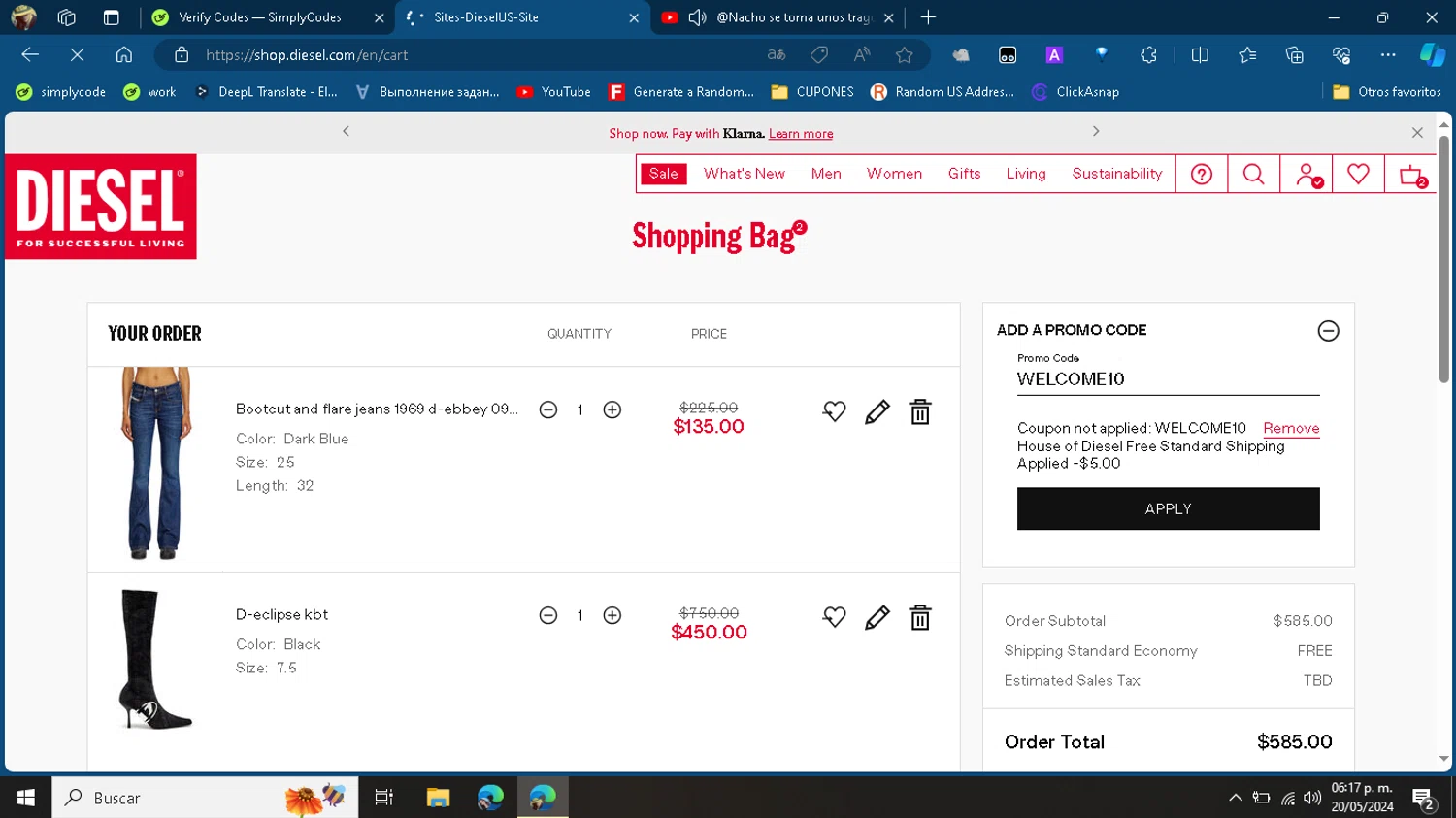Open the Living menu
Image resolution: width=1456 pixels, height=818 pixels.
pos(1026,174)
